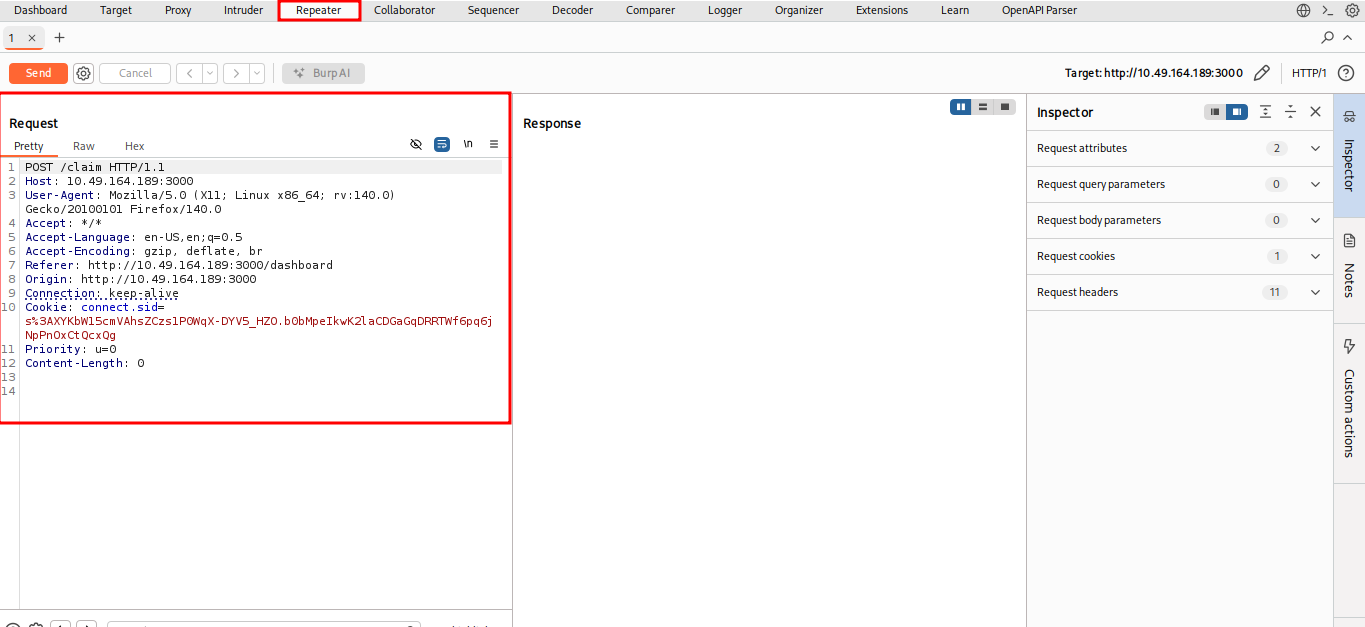Image resolution: width=1365 pixels, height=627 pixels.
Task: Click the Burp AI sparkle button
Action: [323, 73]
